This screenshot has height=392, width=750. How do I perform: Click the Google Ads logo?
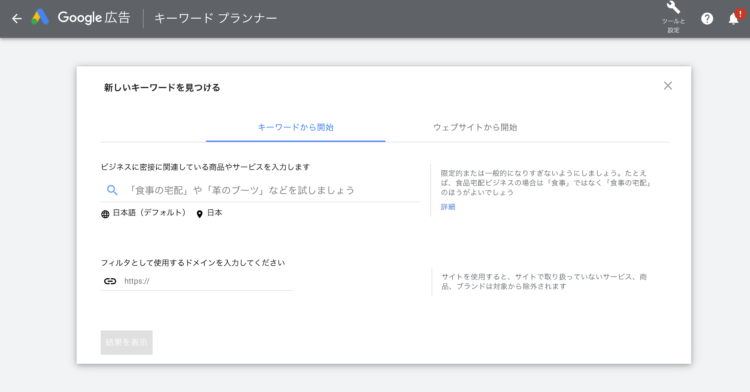tap(40, 17)
